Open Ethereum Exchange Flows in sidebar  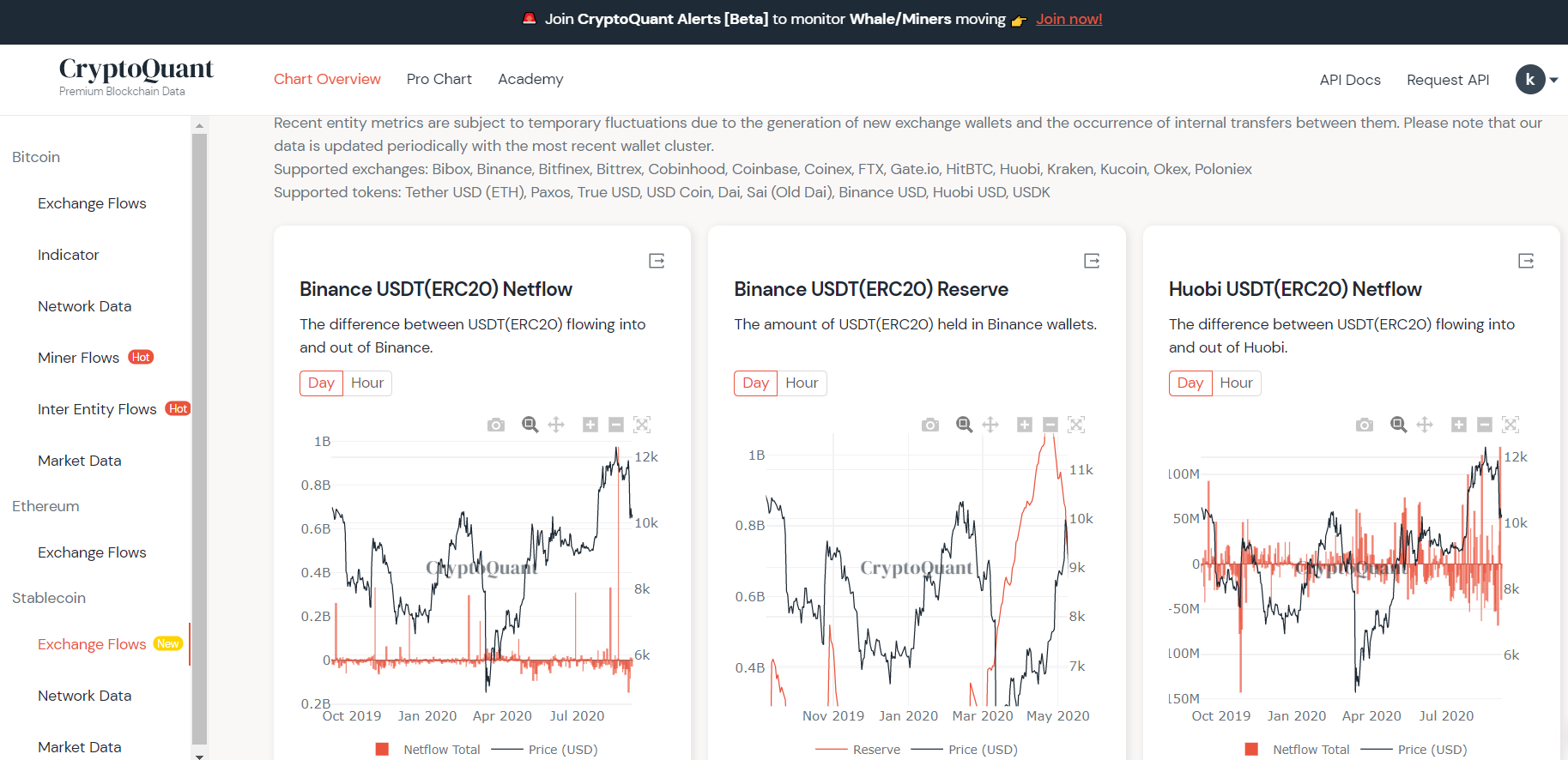click(92, 552)
